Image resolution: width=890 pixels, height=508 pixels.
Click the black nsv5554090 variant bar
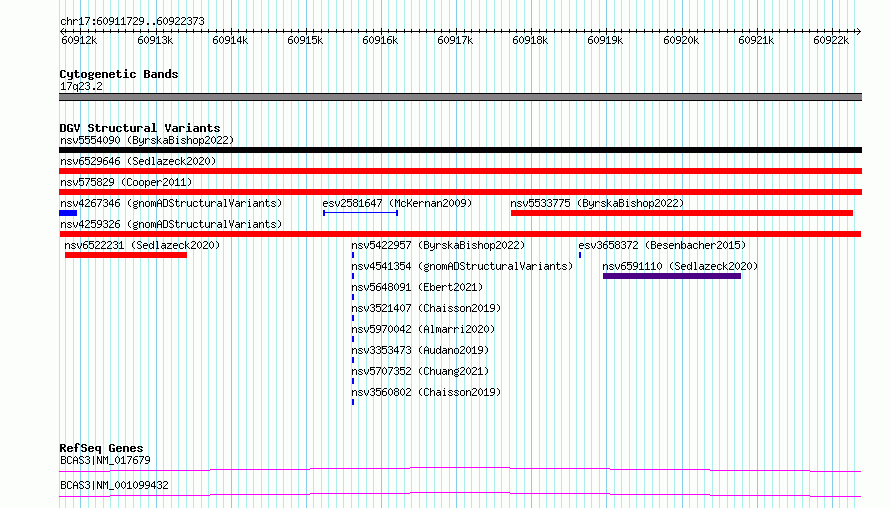coord(460,150)
